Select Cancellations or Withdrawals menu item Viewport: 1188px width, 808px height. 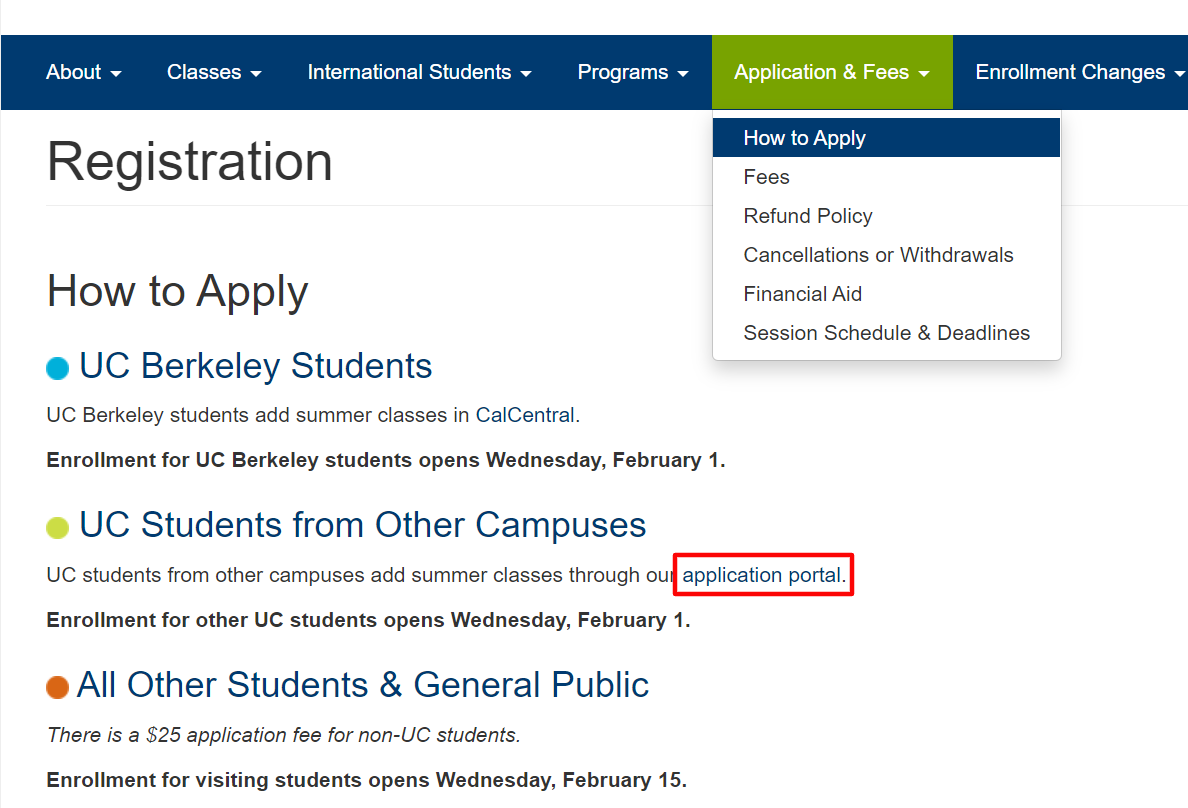(878, 255)
